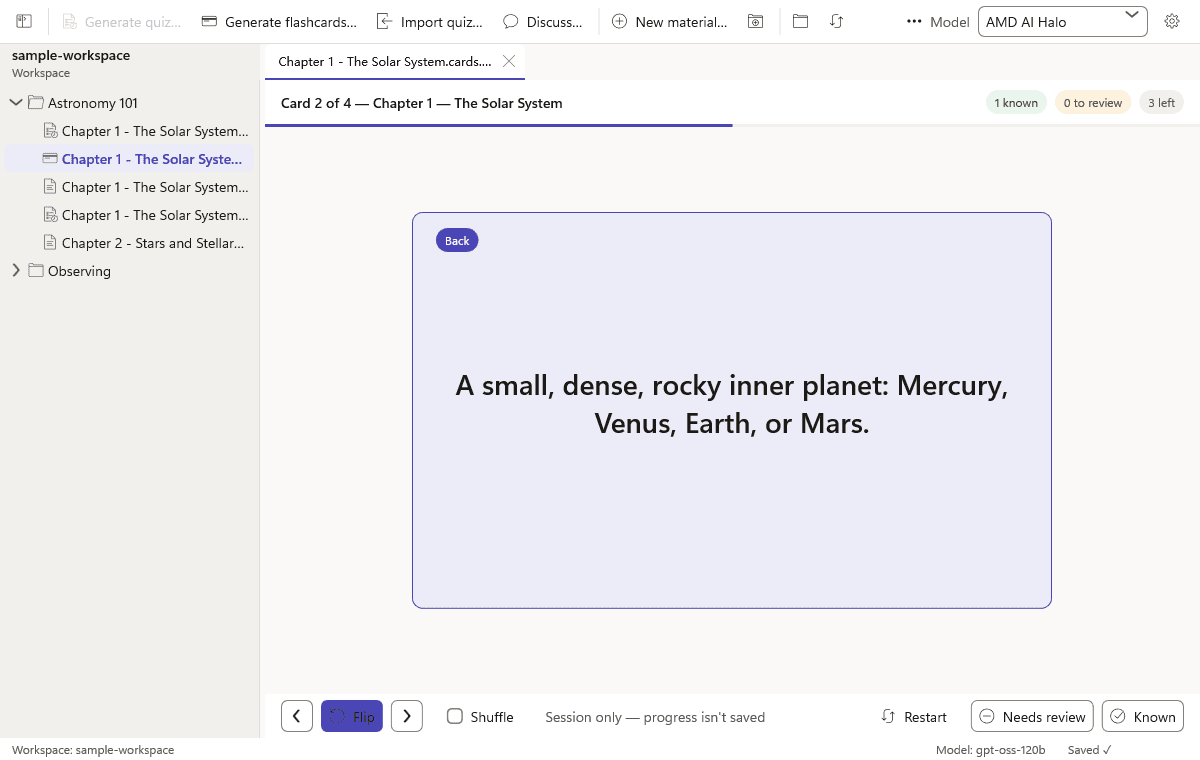Image resolution: width=1200 pixels, height=760 pixels.
Task: Flip the flashcard
Action: 352,717
